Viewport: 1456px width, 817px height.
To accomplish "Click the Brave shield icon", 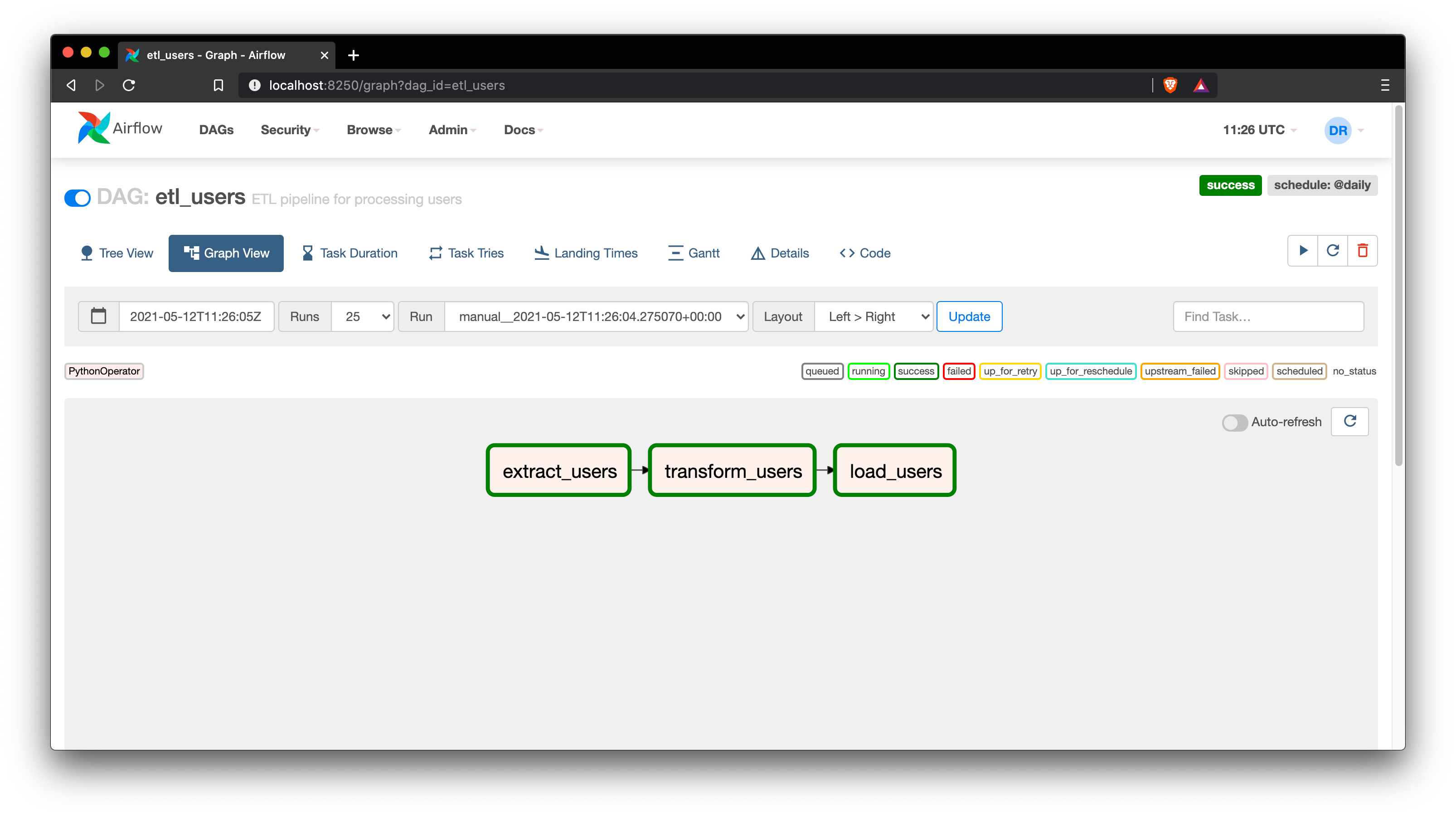I will (1170, 85).
